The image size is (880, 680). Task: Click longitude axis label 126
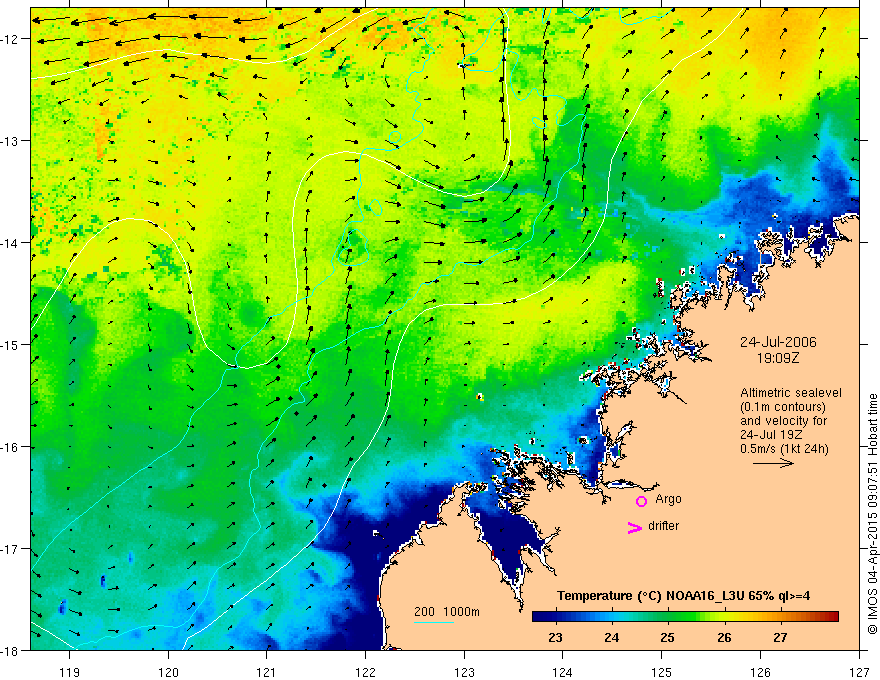point(760,672)
